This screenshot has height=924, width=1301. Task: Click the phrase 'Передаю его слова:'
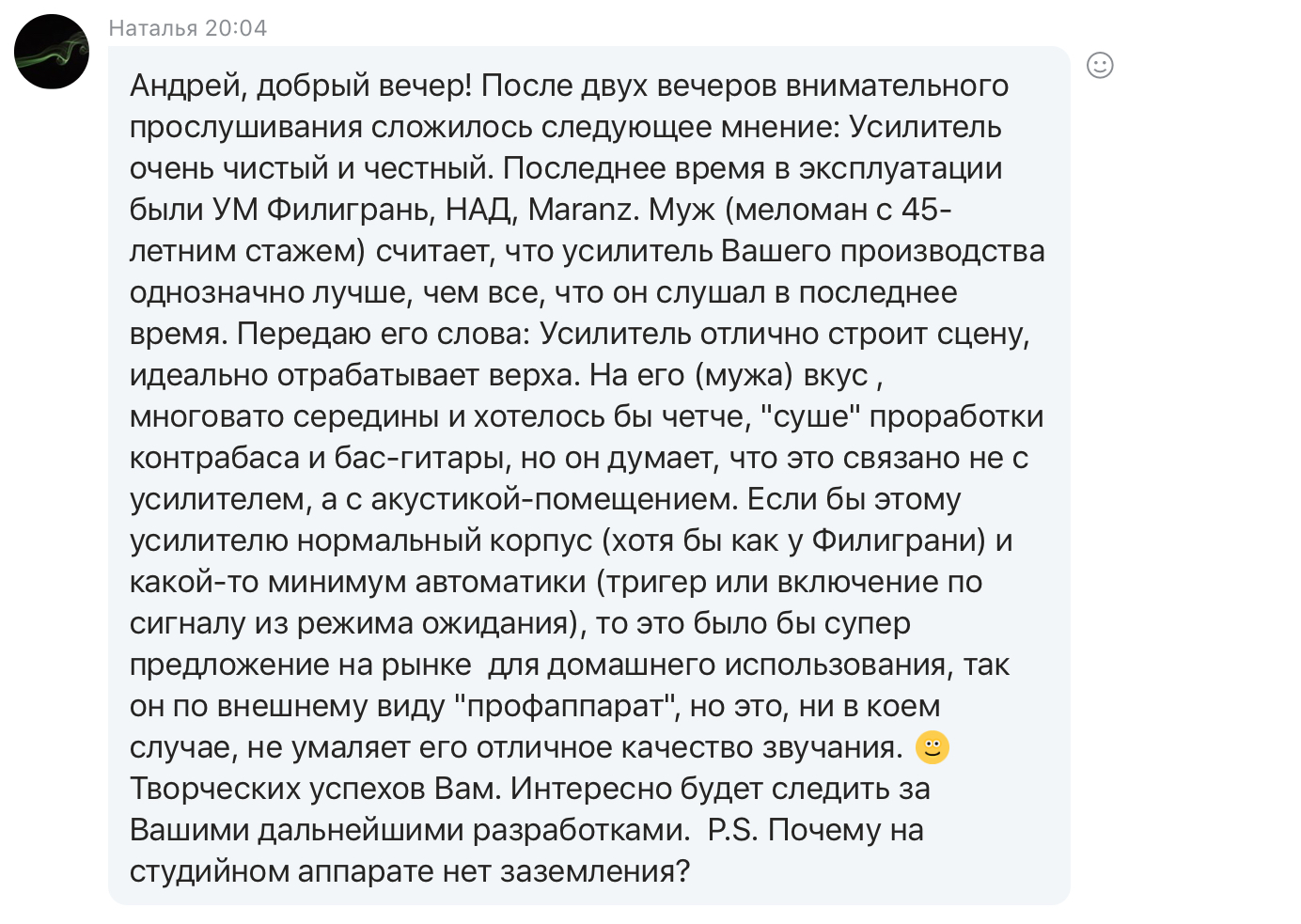click(384, 334)
